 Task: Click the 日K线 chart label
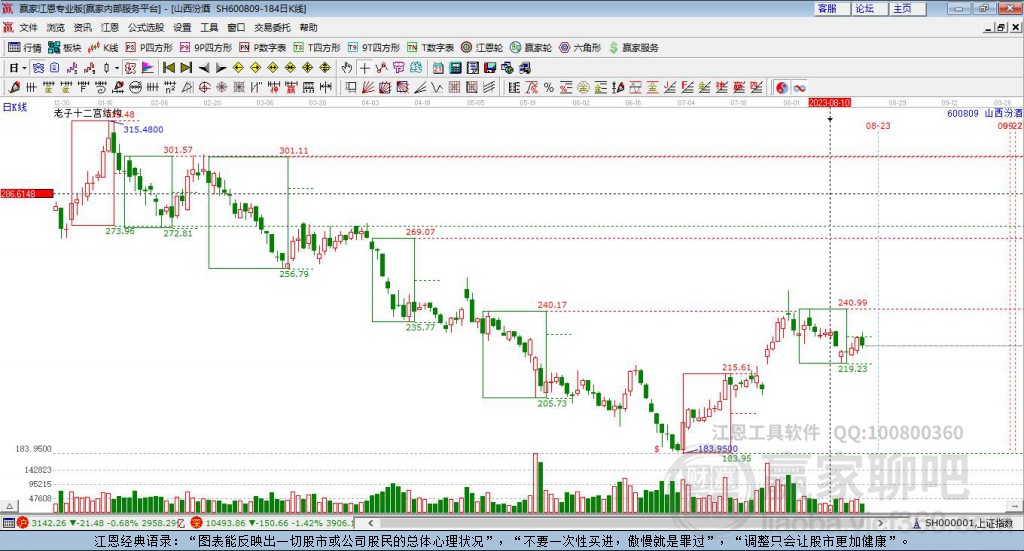click(x=15, y=107)
